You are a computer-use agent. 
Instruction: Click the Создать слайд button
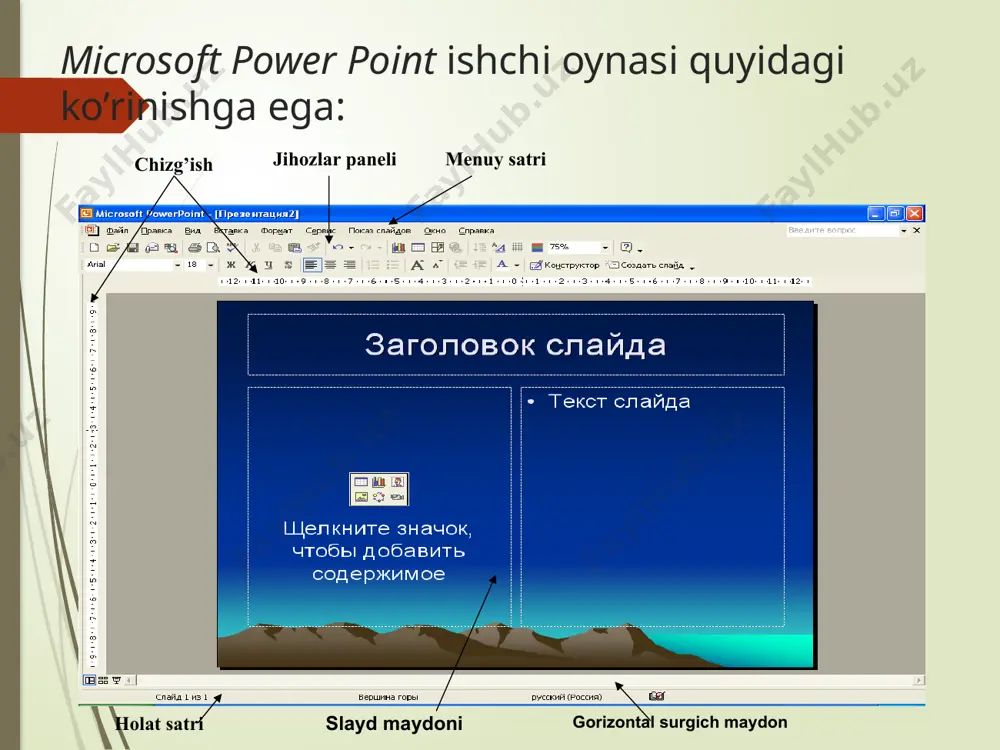(x=645, y=265)
